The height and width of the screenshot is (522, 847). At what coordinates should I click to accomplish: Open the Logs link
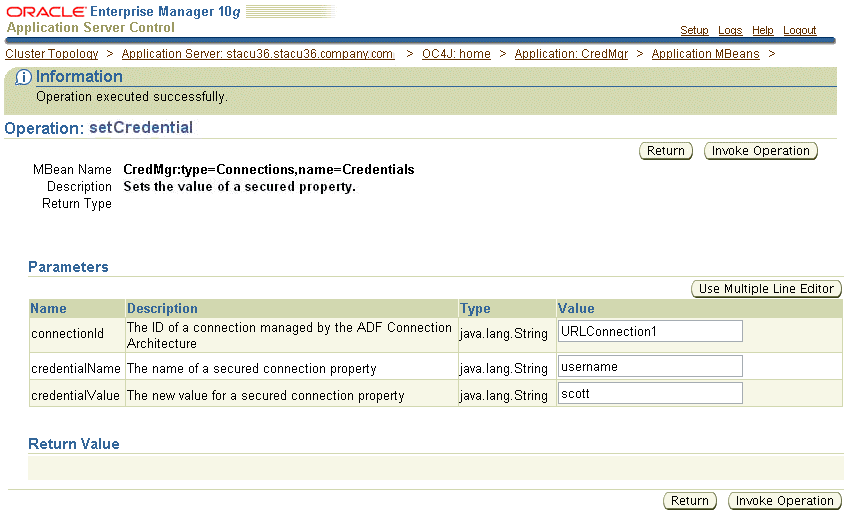pyautogui.click(x=730, y=30)
